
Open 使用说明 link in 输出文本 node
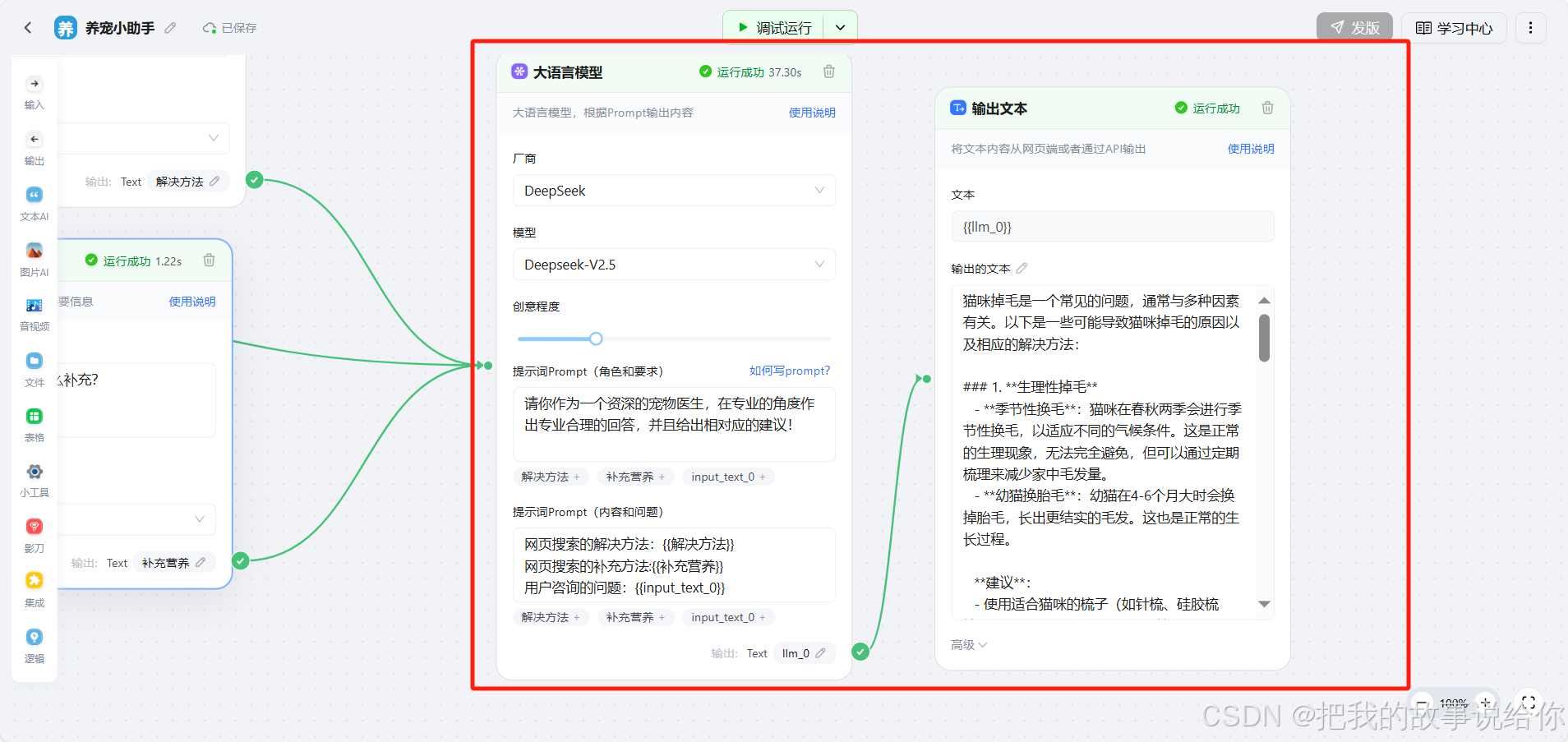click(x=1251, y=149)
